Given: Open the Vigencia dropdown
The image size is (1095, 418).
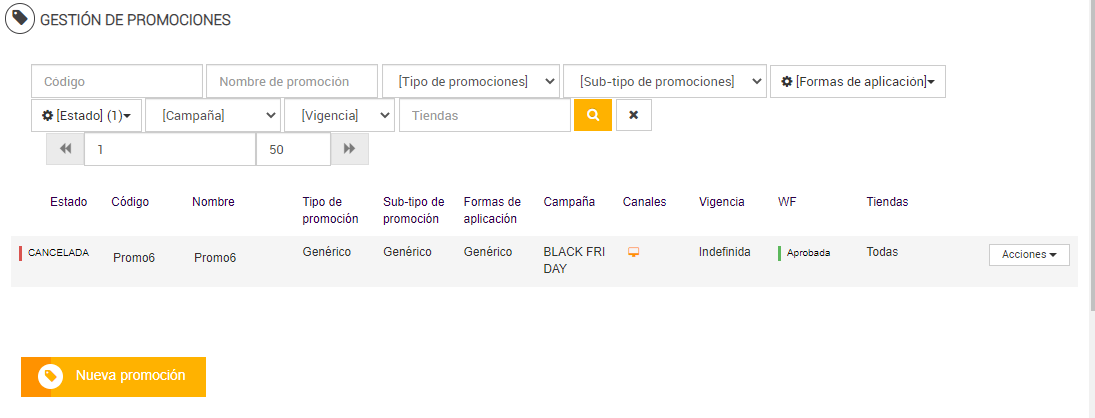Looking at the screenshot, I should tap(339, 115).
